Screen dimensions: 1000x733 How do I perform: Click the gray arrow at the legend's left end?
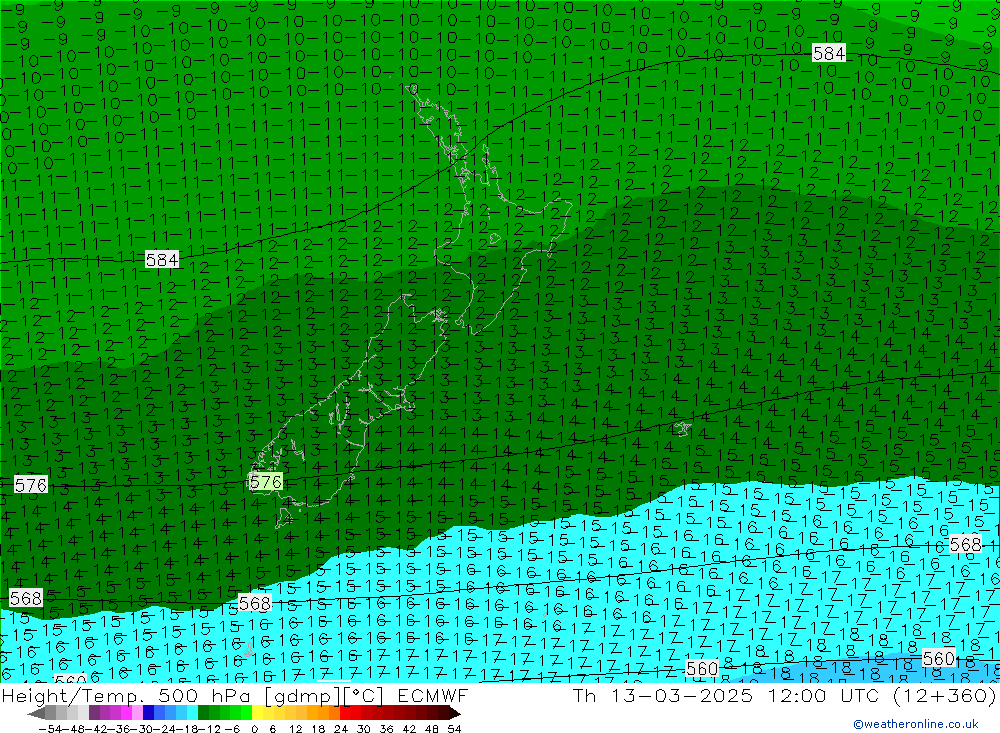click(x=36, y=713)
